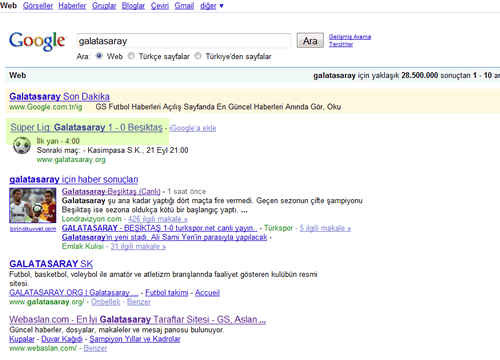Viewport: 500px width, 360px height.
Task: Open Galatasaray-Beşiktaş (Canlı) news article
Action: pyautogui.click(x=111, y=191)
